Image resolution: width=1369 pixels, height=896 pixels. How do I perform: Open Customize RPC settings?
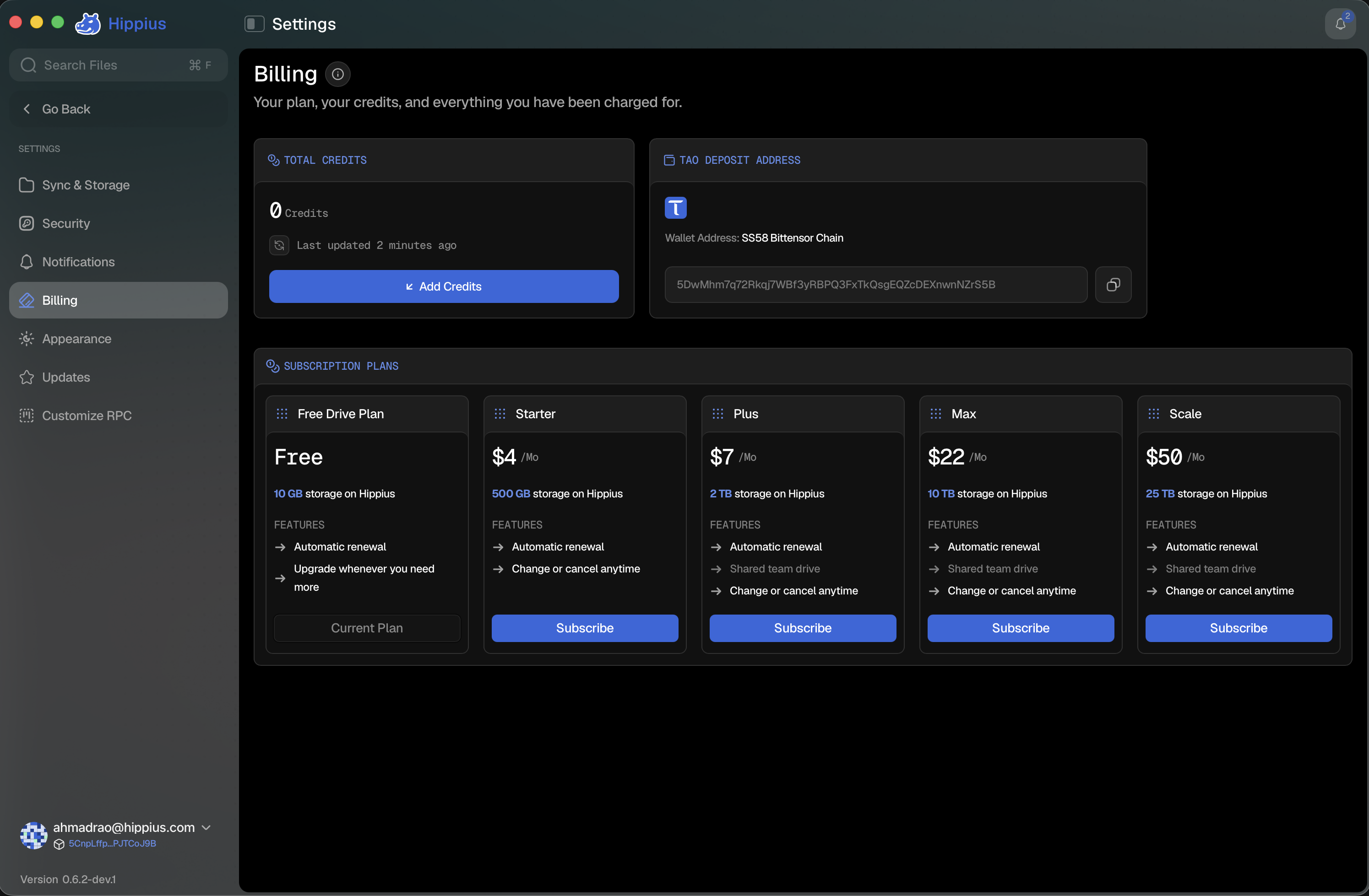click(x=119, y=416)
